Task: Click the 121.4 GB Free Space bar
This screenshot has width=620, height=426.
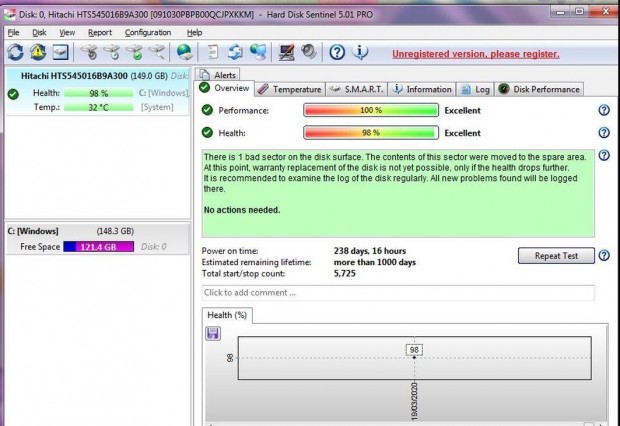Action: click(98, 247)
